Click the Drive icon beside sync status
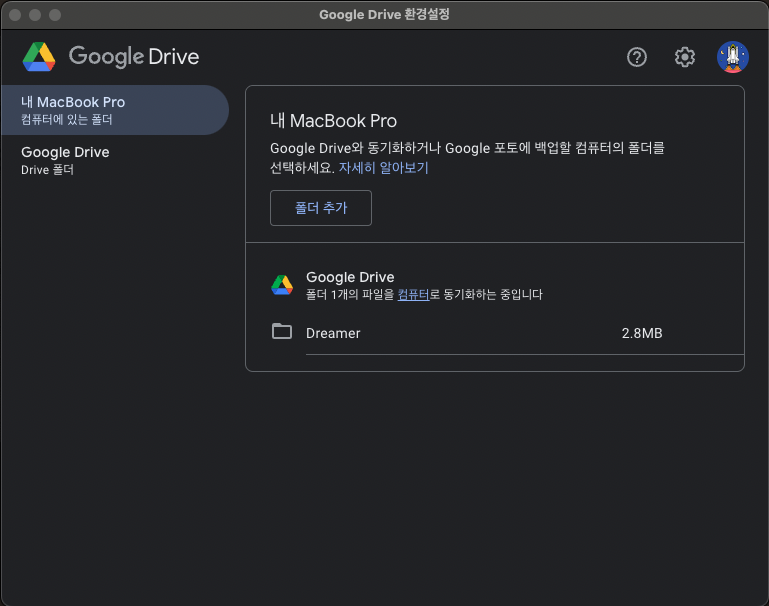The height and width of the screenshot is (606, 769). tap(282, 285)
